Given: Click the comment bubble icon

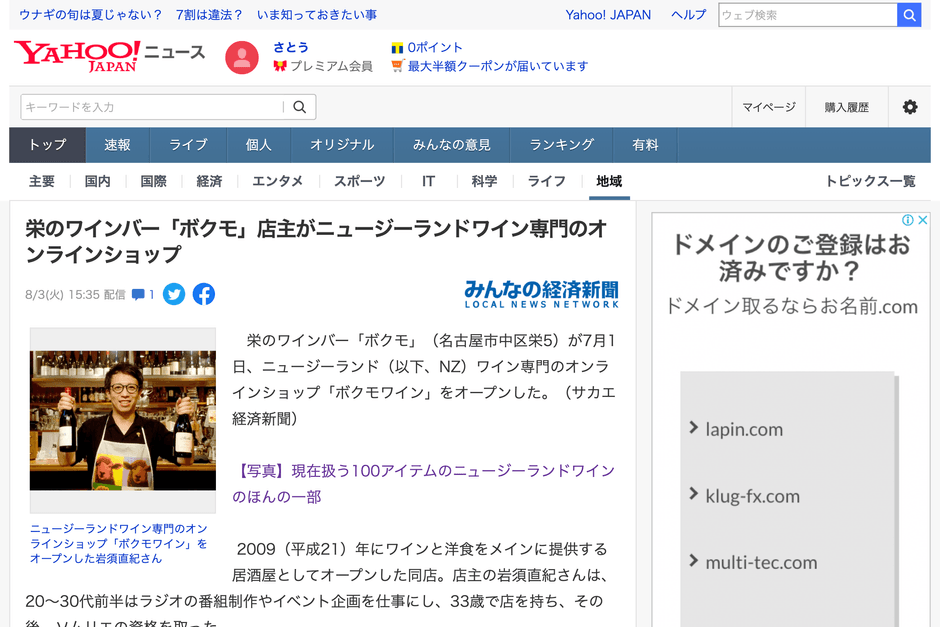Looking at the screenshot, I should tap(137, 294).
